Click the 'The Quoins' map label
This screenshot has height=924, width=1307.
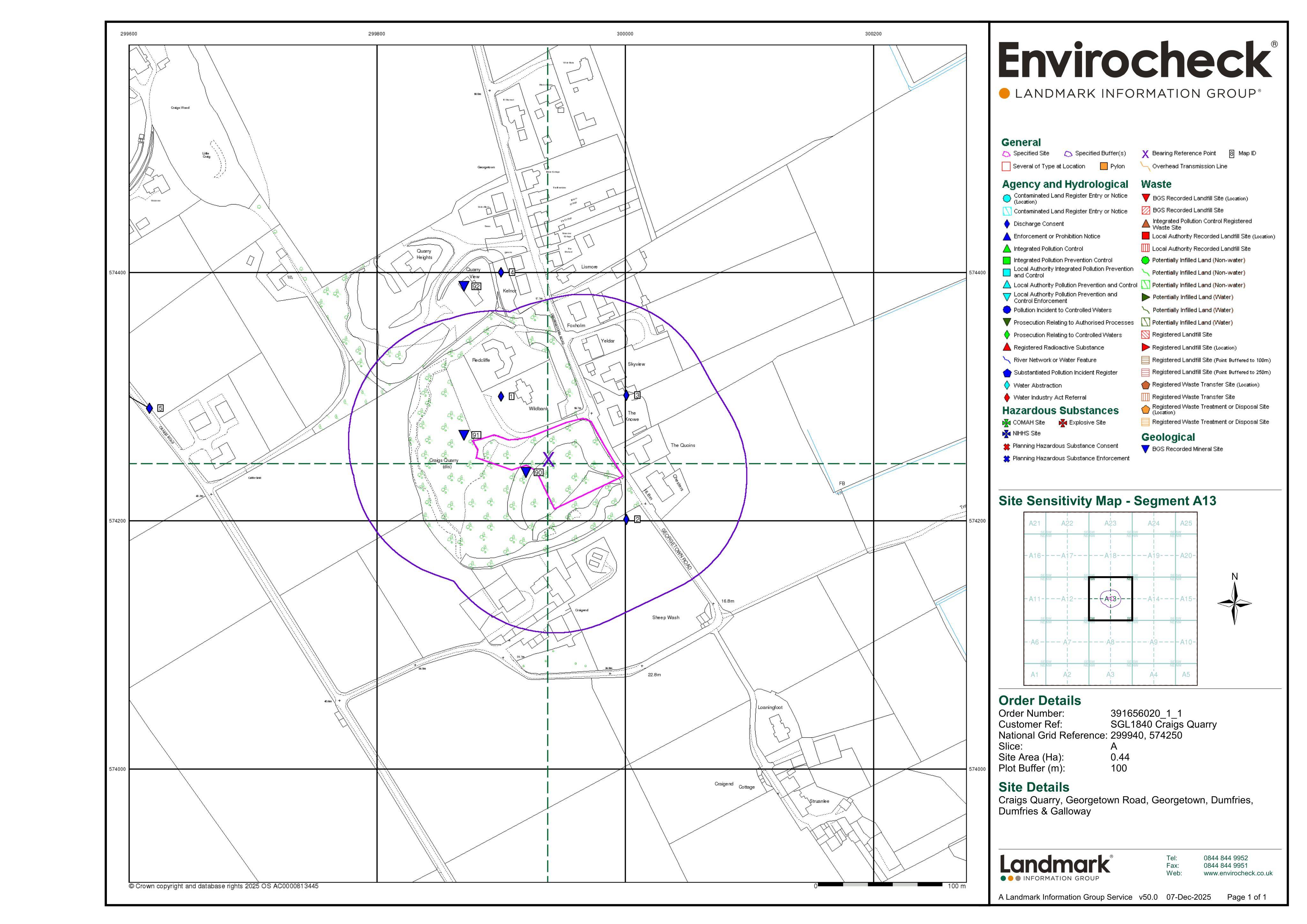683,445
